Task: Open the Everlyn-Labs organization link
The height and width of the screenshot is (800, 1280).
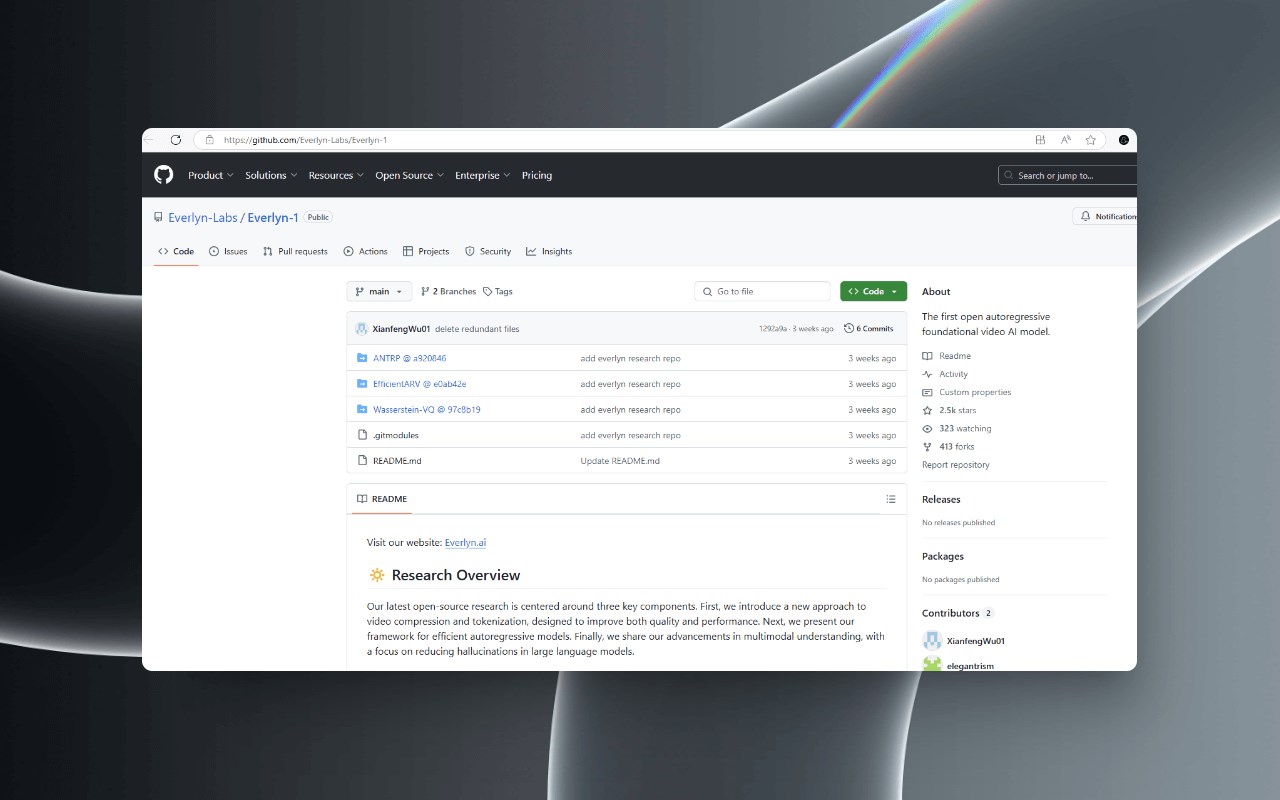Action: 203,217
